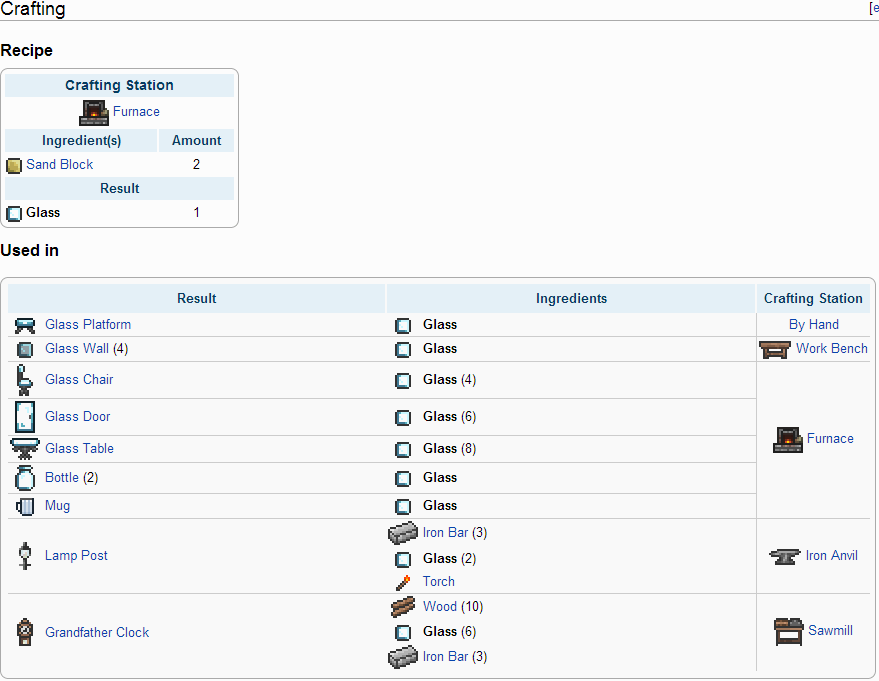Screen dimensions: 879x681
Task: Open the Iron Anvil link
Action: tap(831, 555)
